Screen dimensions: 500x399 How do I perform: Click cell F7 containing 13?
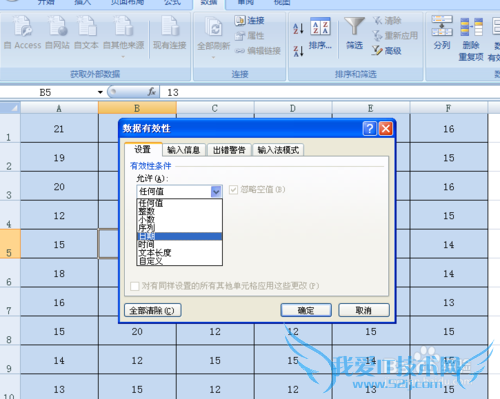449,302
